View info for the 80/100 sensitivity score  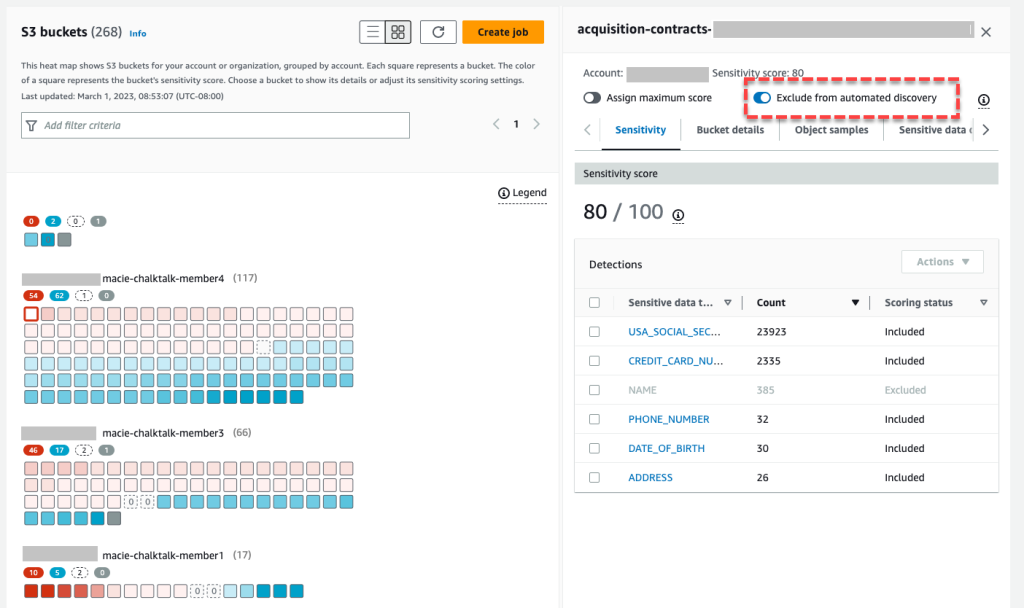click(678, 214)
